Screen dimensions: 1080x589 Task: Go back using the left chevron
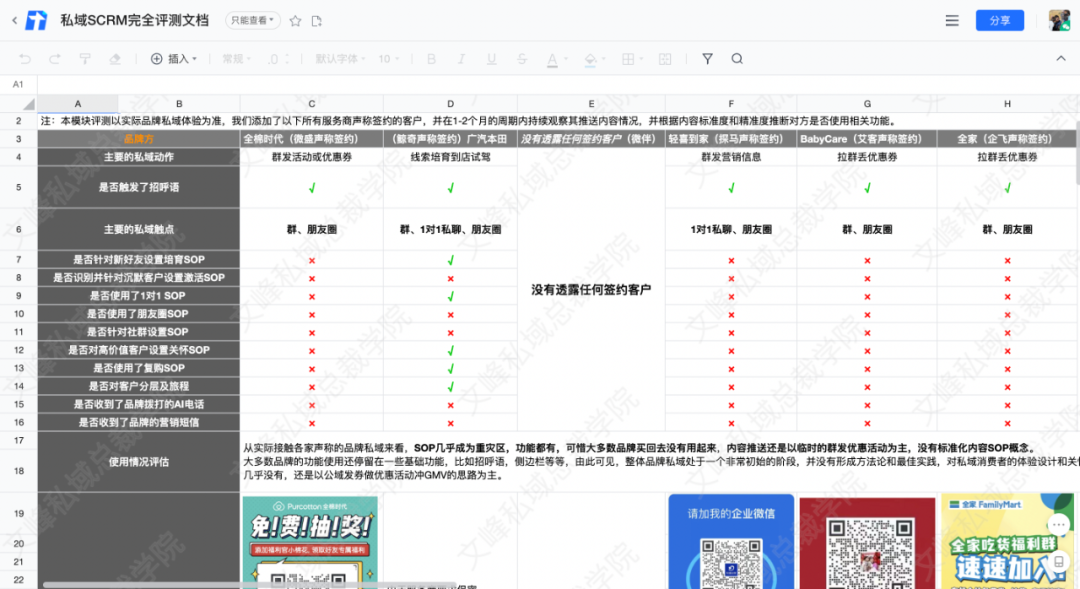14,21
